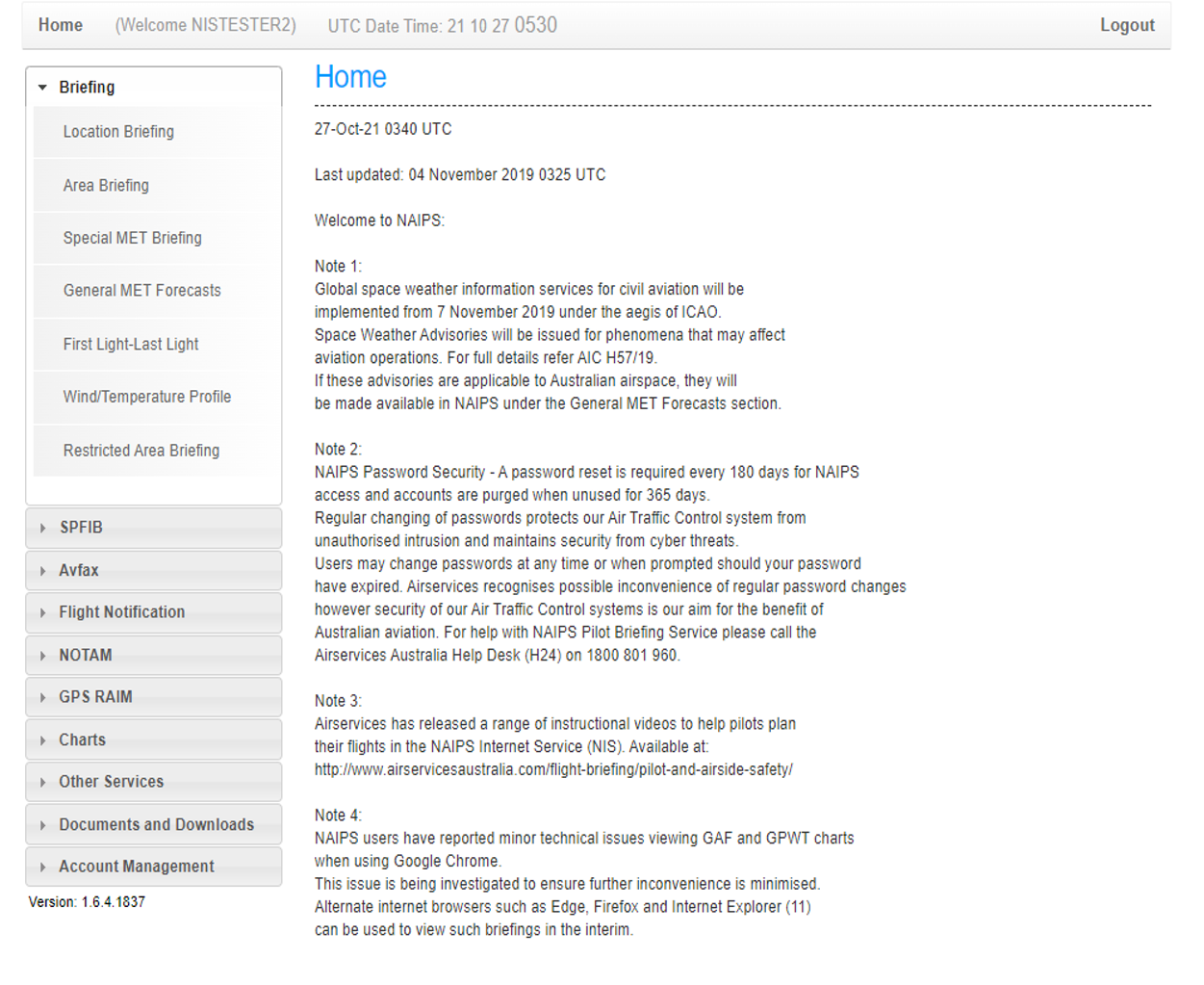Expand the GPS RAIM arrow
This screenshot has width=1204, height=985.
pyautogui.click(x=42, y=697)
